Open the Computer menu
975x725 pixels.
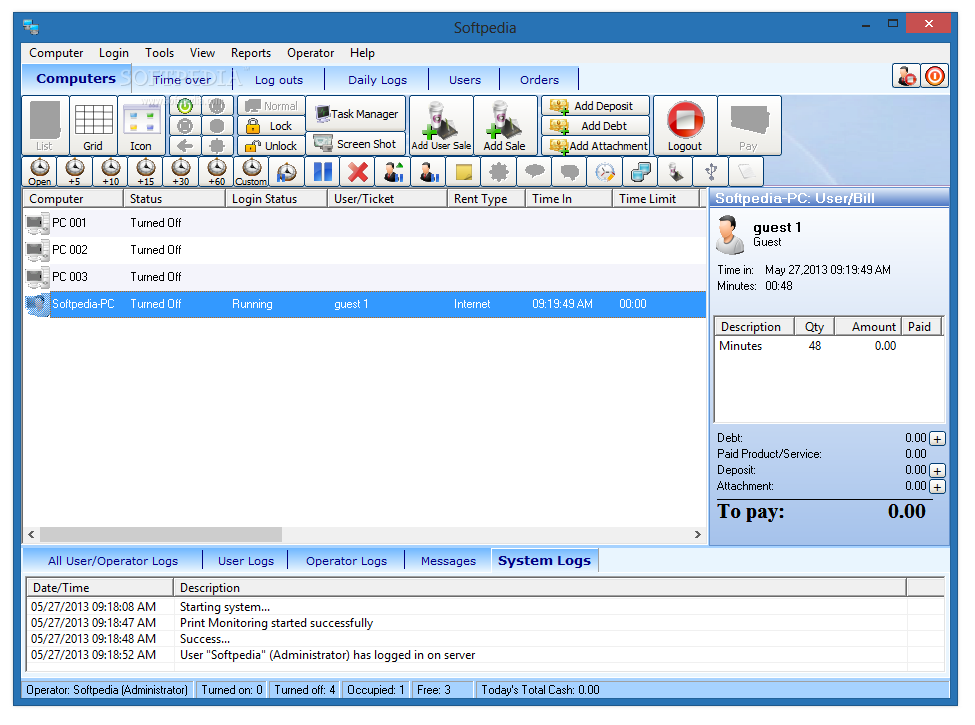point(56,53)
